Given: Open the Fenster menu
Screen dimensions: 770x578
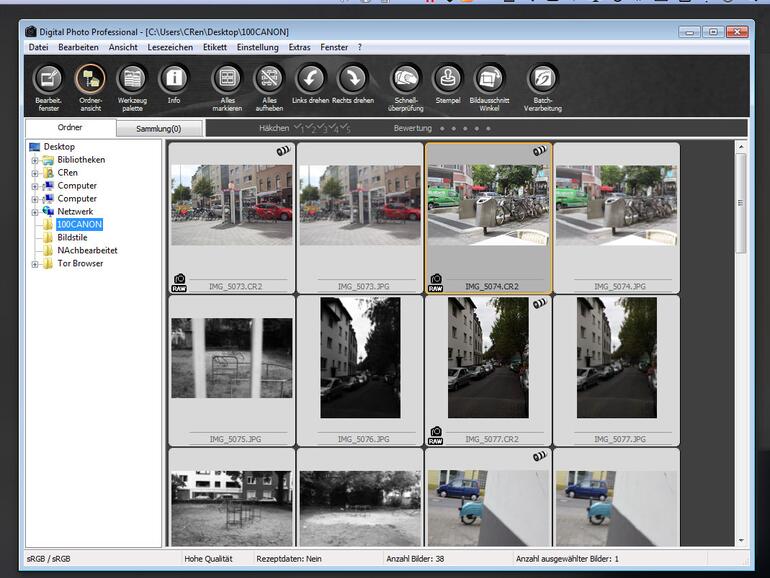Looking at the screenshot, I should [334, 47].
